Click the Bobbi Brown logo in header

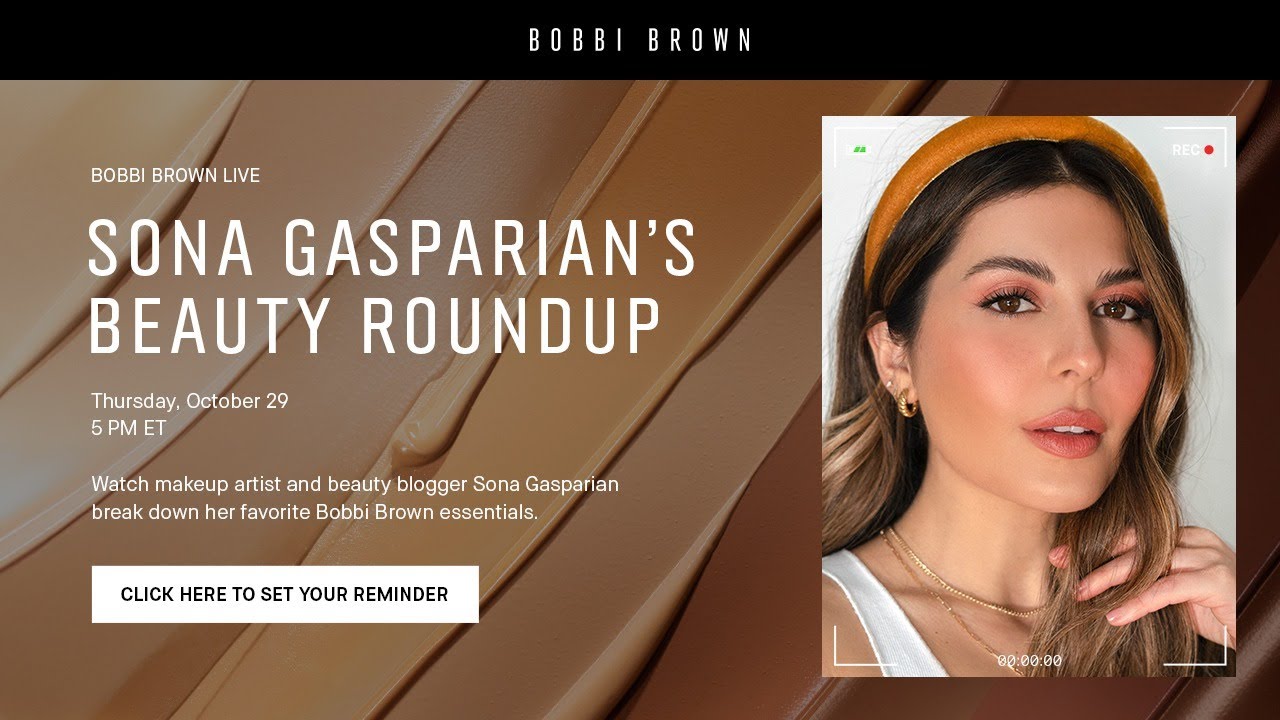(640, 40)
